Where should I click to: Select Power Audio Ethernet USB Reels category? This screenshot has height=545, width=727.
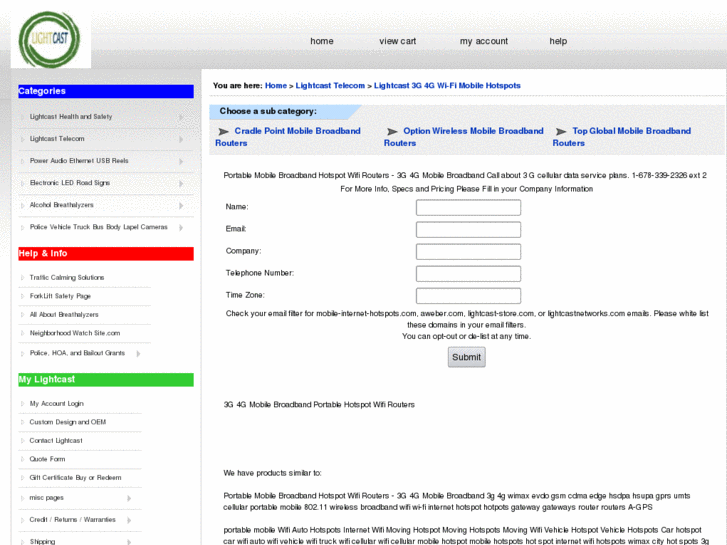click(x=79, y=161)
